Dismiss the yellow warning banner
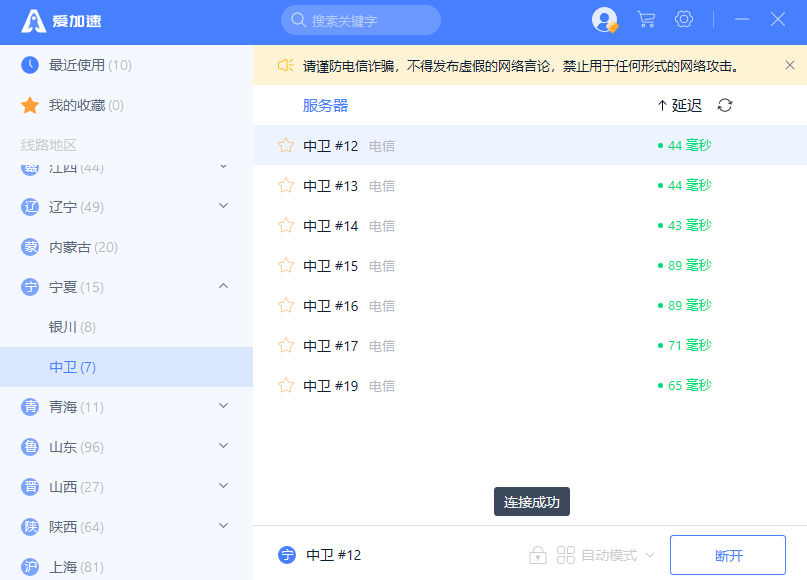The width and height of the screenshot is (807, 580). click(790, 65)
